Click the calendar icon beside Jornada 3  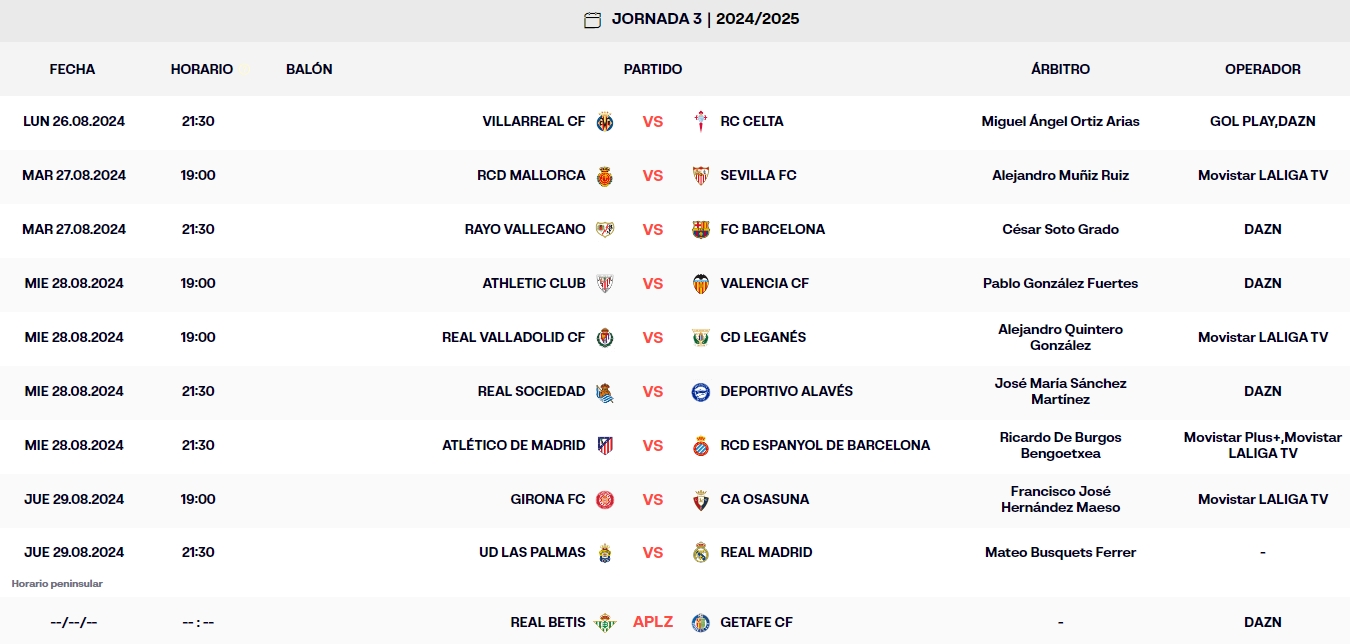point(591,18)
